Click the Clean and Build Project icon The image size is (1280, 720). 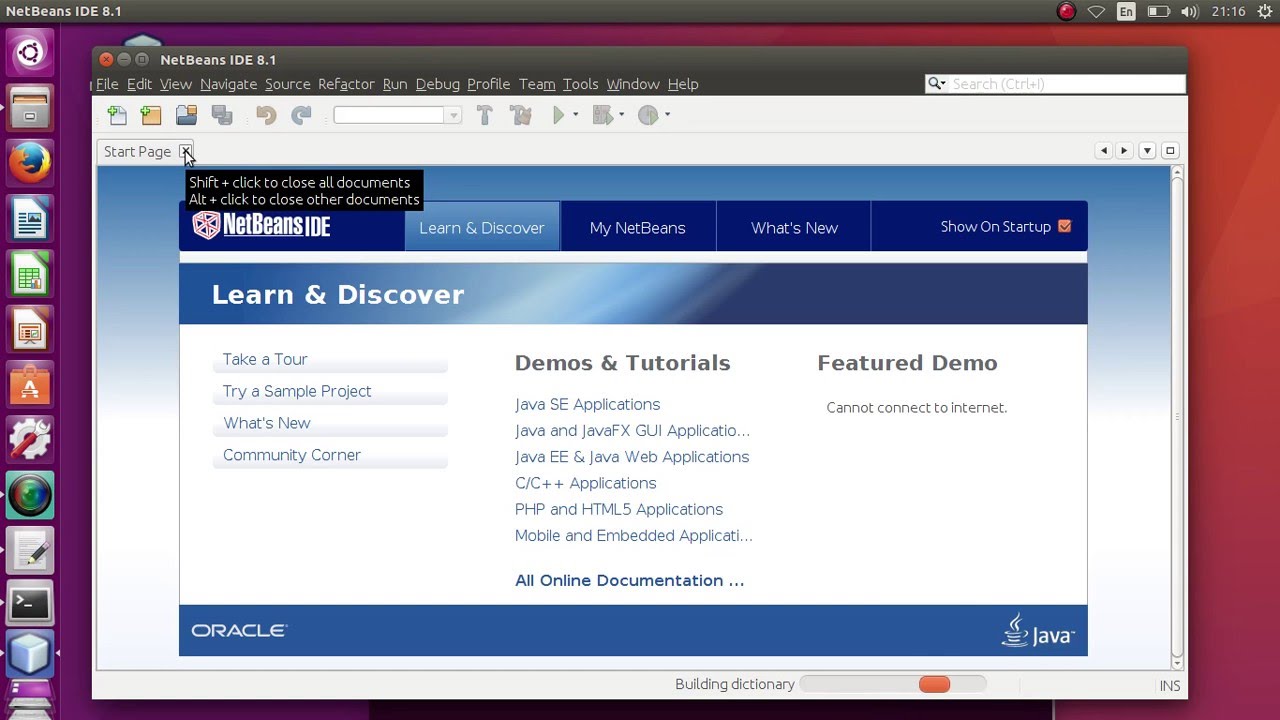click(521, 115)
